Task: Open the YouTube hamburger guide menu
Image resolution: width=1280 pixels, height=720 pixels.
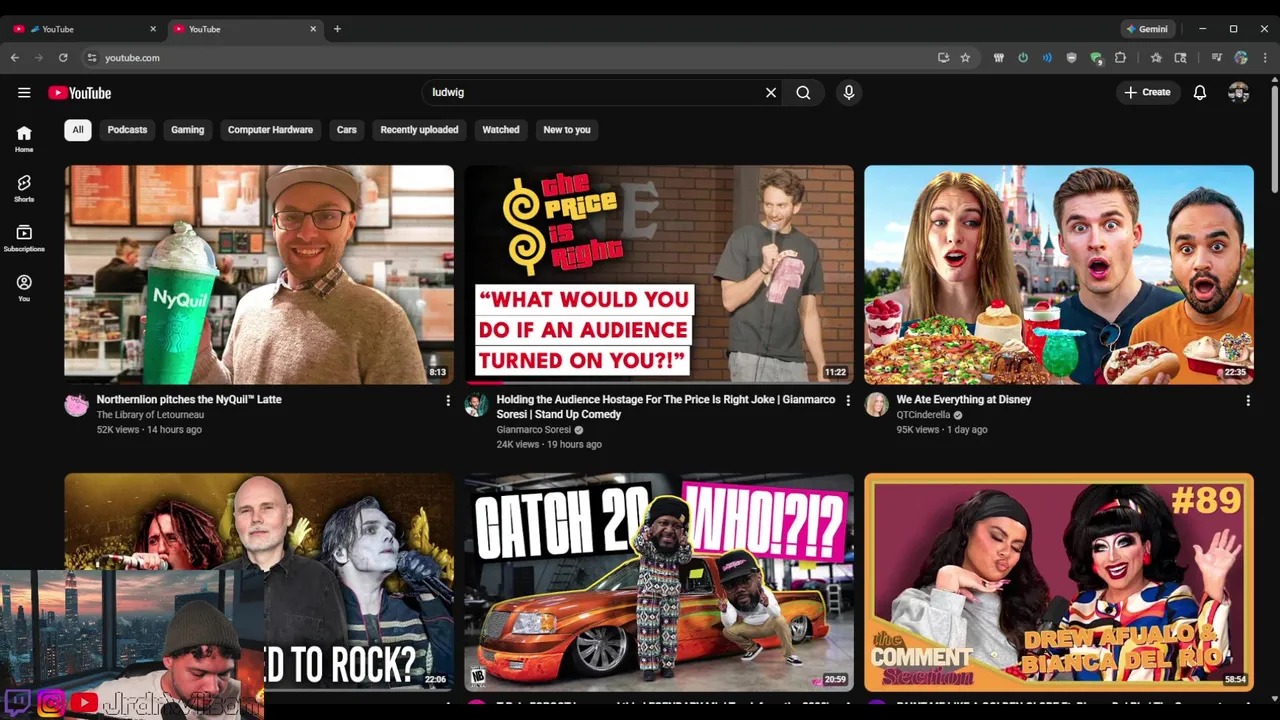Action: tap(24, 93)
